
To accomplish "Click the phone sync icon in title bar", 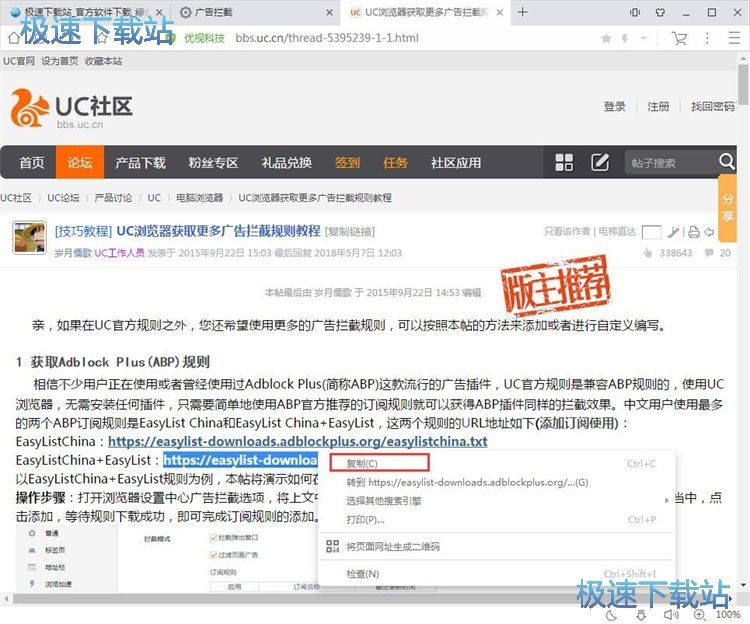I will point(635,12).
